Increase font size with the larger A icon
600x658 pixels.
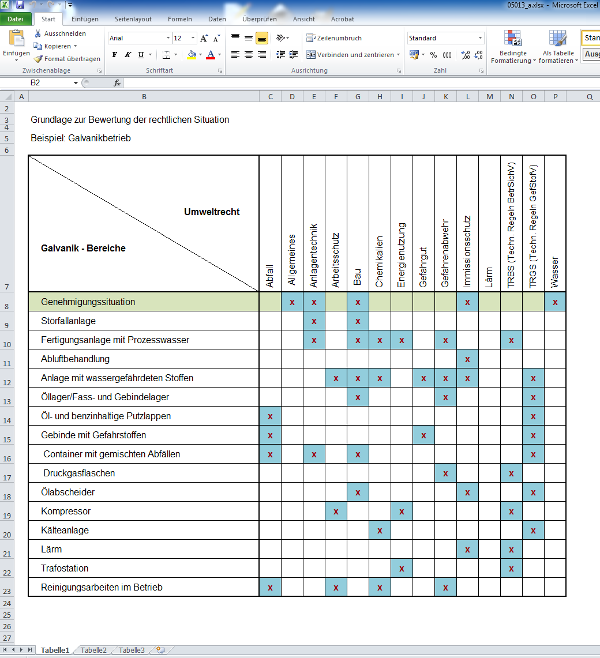(204, 38)
